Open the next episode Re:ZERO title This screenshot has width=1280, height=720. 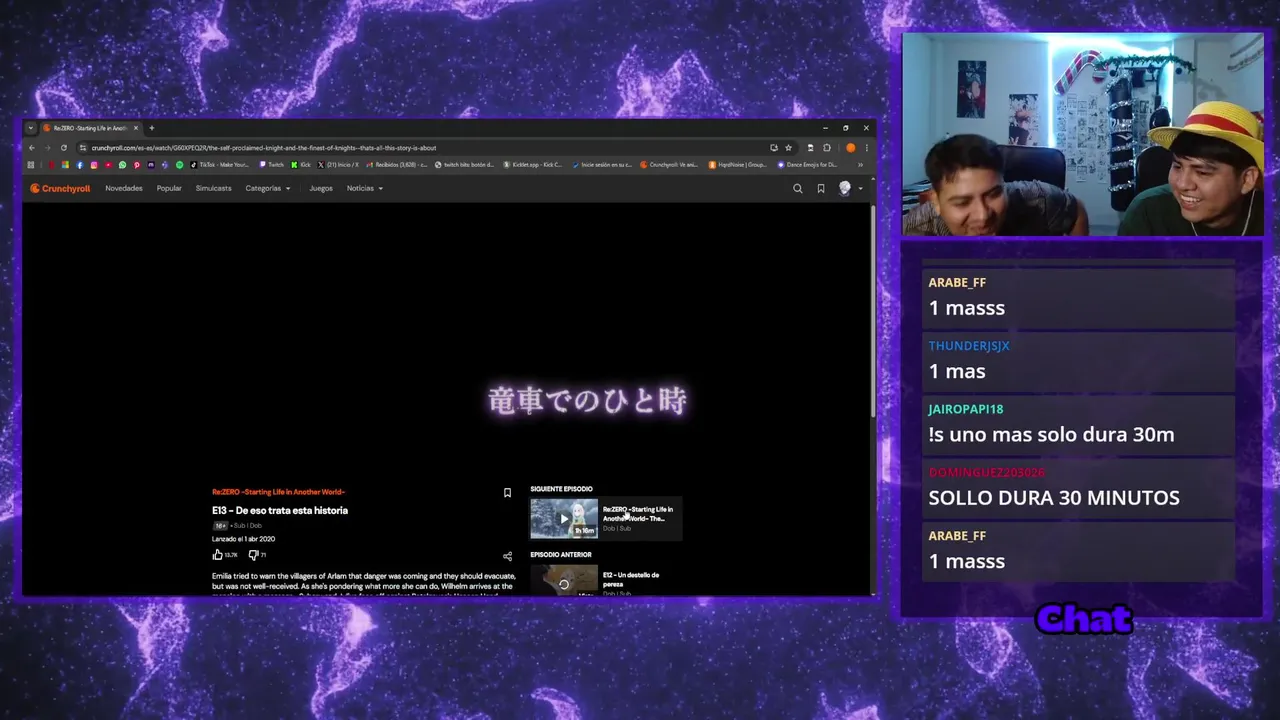[x=638, y=513]
